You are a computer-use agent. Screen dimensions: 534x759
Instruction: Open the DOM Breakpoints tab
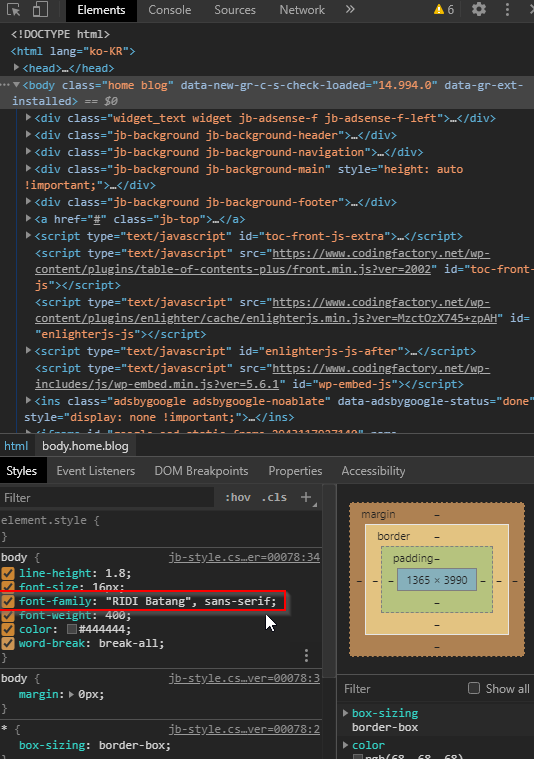pyautogui.click(x=201, y=471)
